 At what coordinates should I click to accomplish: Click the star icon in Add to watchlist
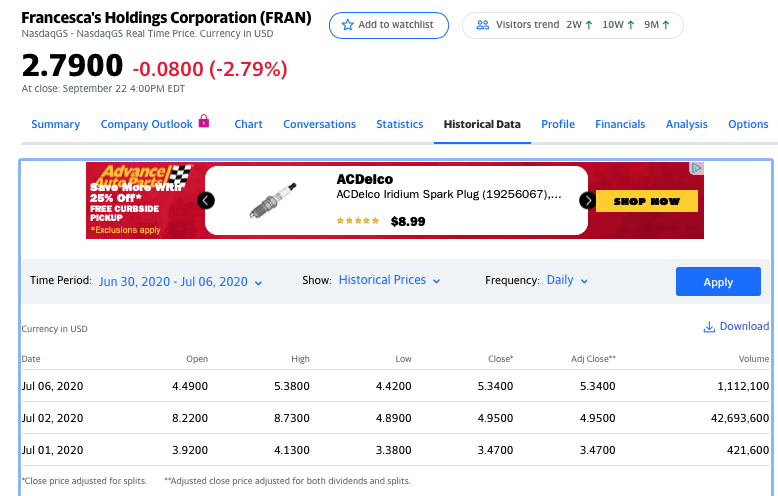(x=348, y=25)
